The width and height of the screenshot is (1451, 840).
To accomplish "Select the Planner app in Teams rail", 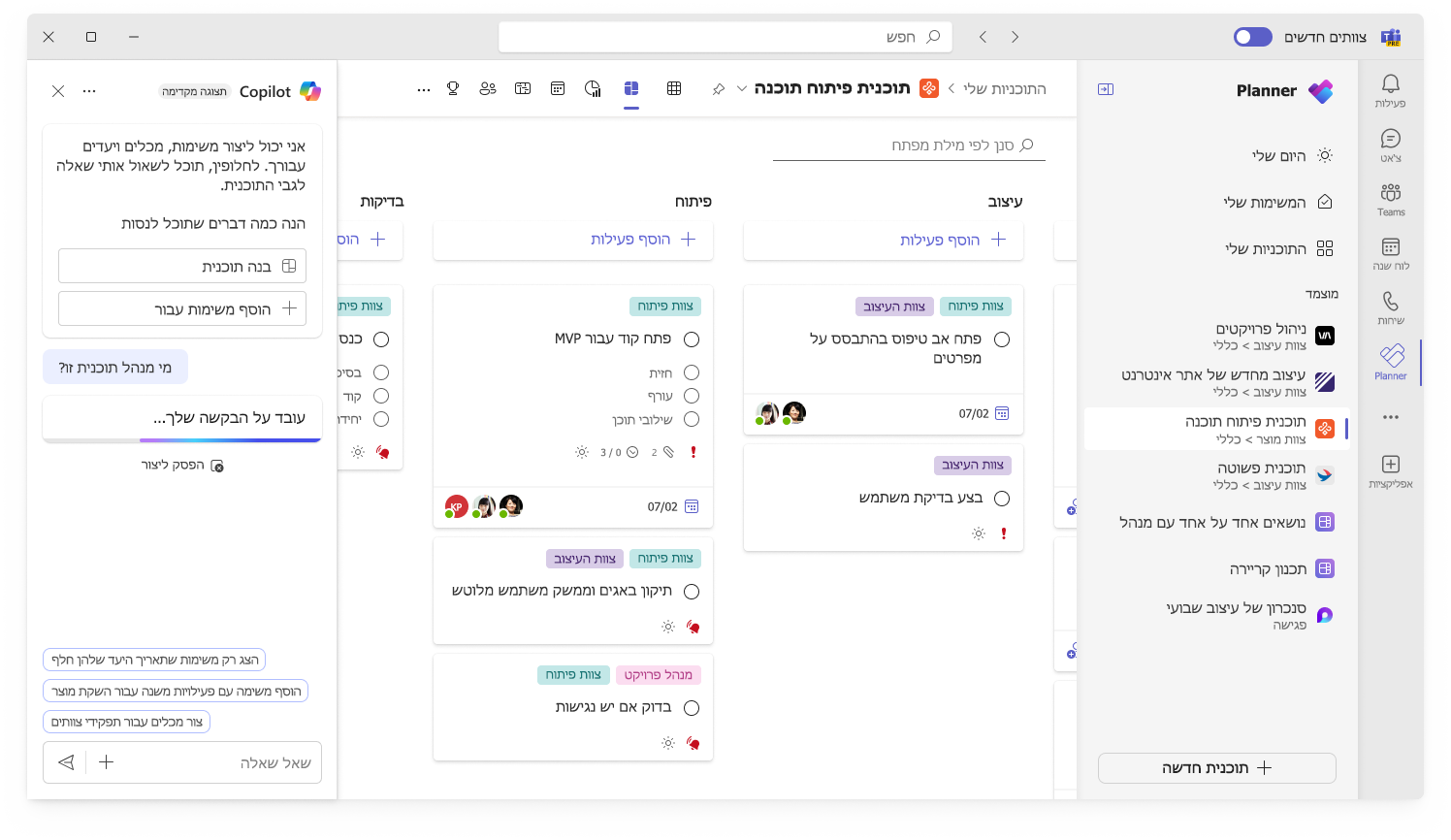I will click(1390, 362).
